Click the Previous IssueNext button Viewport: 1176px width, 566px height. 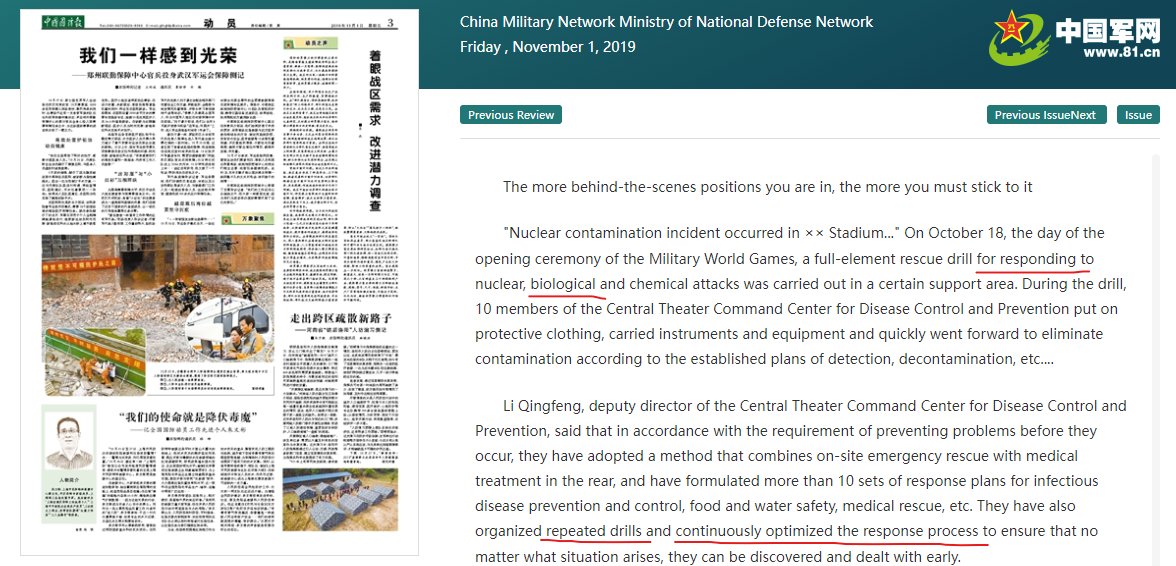pos(1046,115)
